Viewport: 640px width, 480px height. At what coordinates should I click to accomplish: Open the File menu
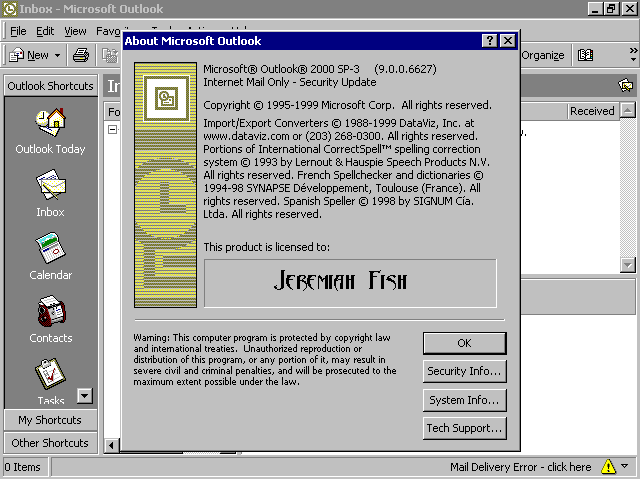(18, 31)
